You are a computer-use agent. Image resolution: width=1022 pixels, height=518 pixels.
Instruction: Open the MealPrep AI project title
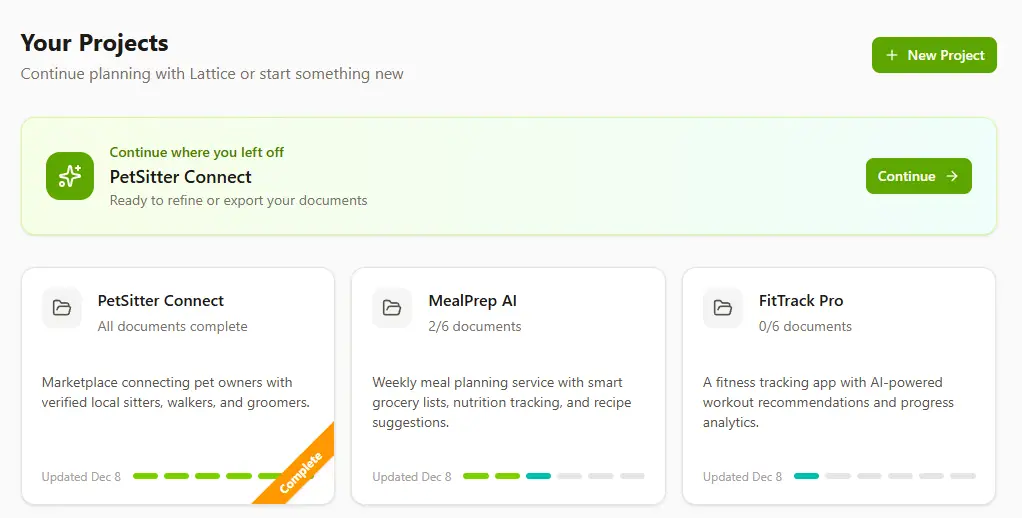coord(472,300)
